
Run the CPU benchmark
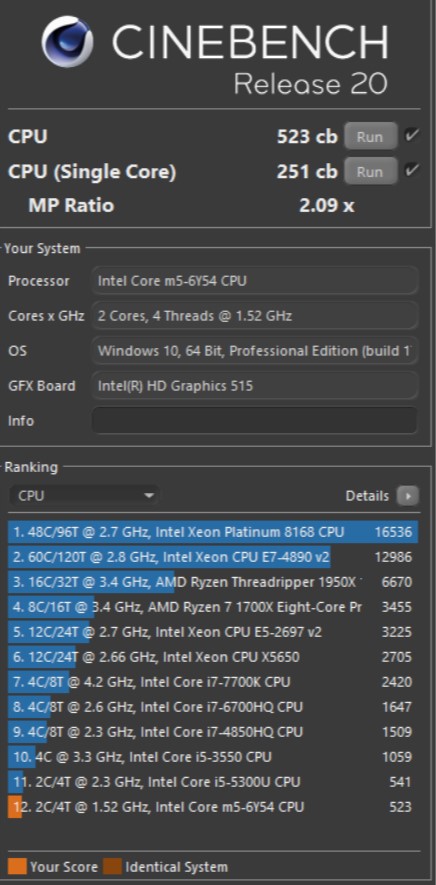(x=370, y=137)
